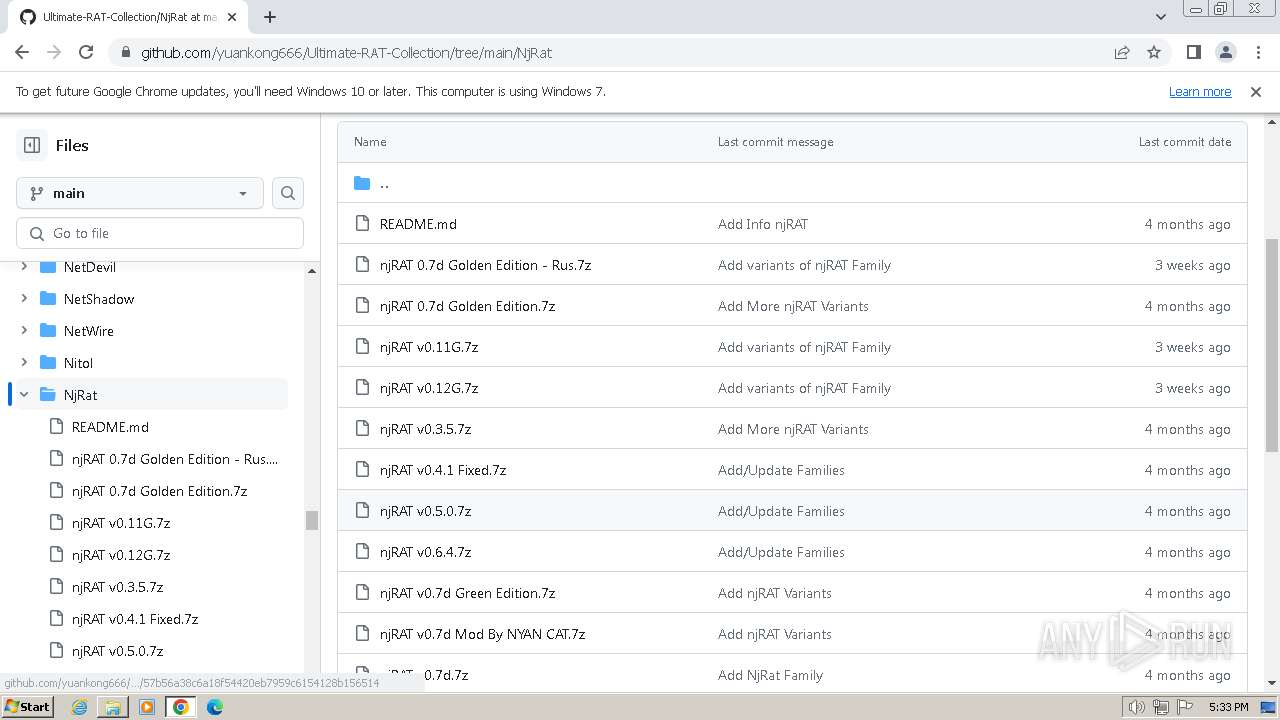The width and height of the screenshot is (1280, 720).
Task: Collapse the NjRat folder chevron
Action: click(x=24, y=395)
